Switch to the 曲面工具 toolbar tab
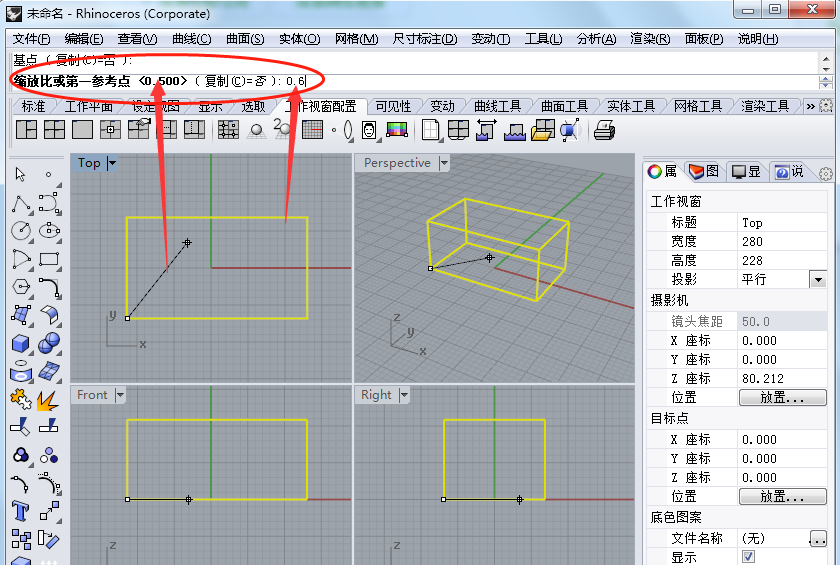Screen dimensions: 840x565 click(x=564, y=107)
